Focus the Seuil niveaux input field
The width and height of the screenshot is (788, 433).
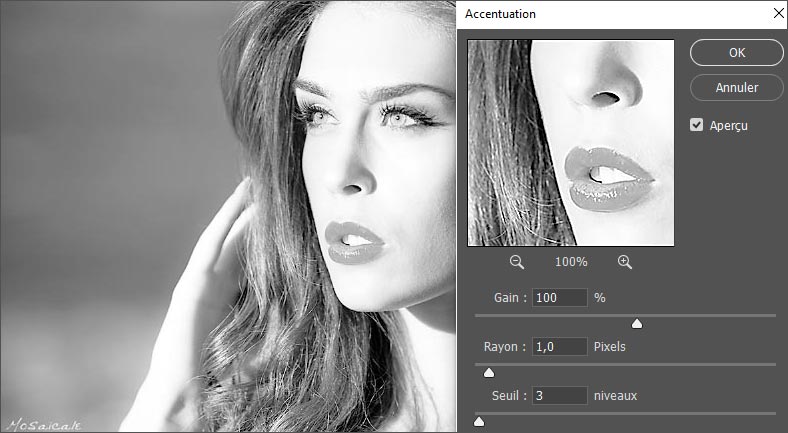(559, 396)
